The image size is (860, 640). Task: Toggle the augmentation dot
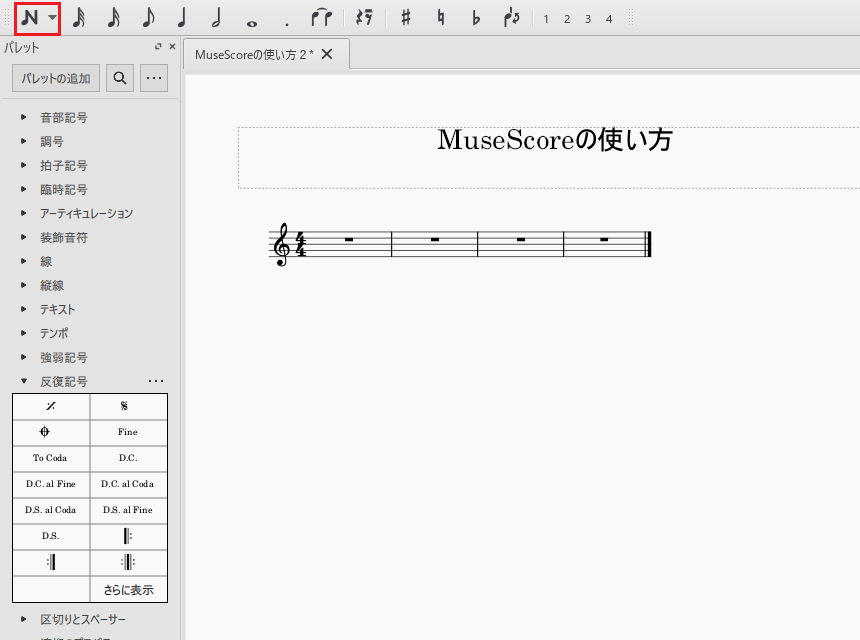[x=286, y=24]
